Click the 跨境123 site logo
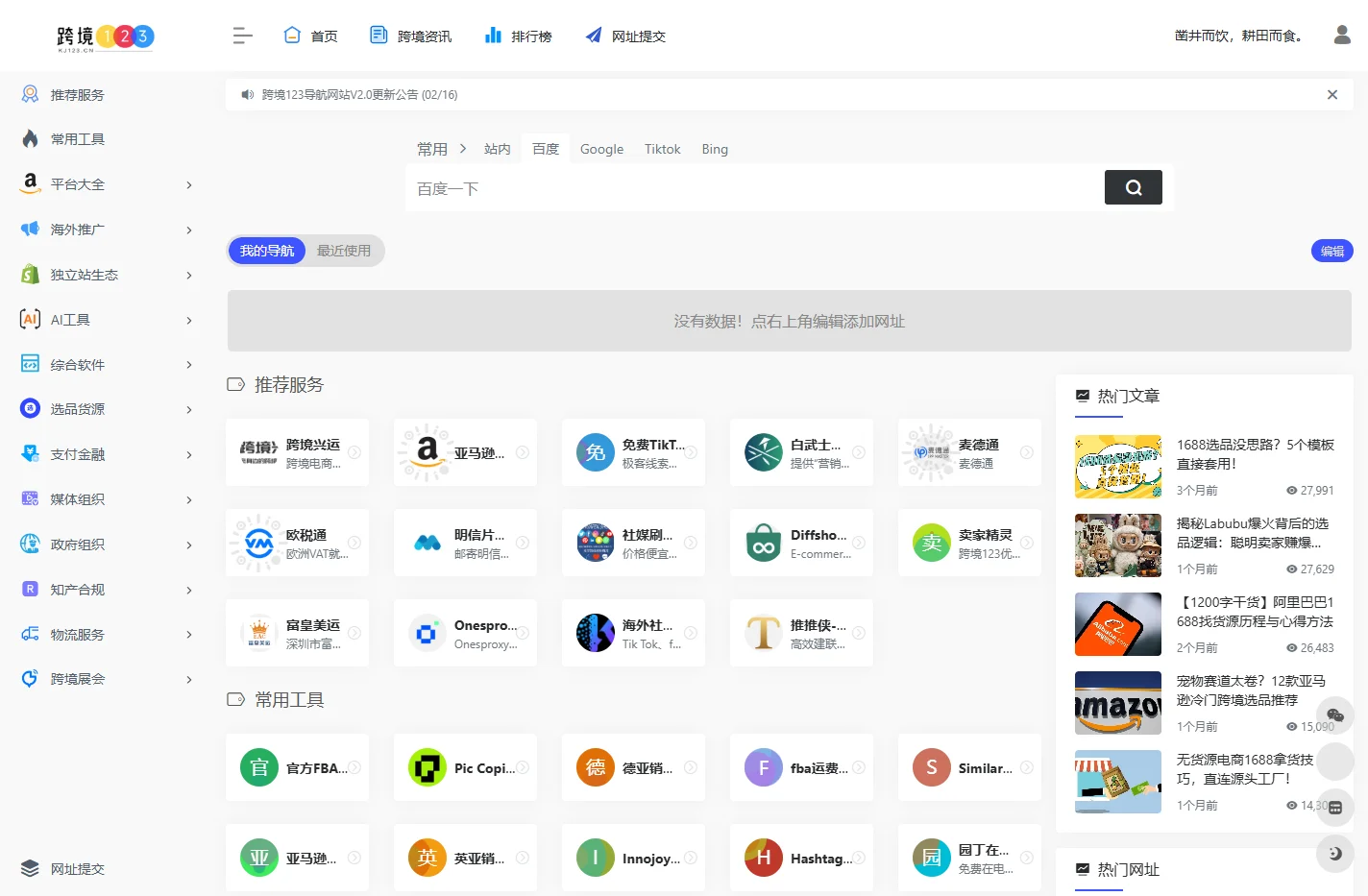Viewport: 1368px width, 896px height. (106, 36)
